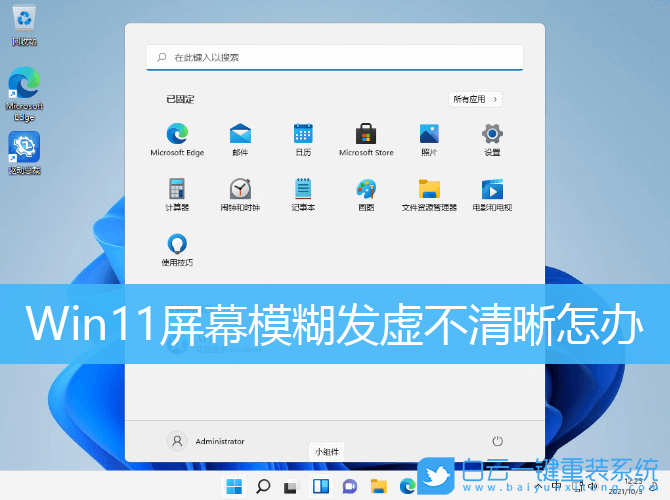Open the Chat taskbar icon
The height and width of the screenshot is (500, 670).
(x=350, y=486)
